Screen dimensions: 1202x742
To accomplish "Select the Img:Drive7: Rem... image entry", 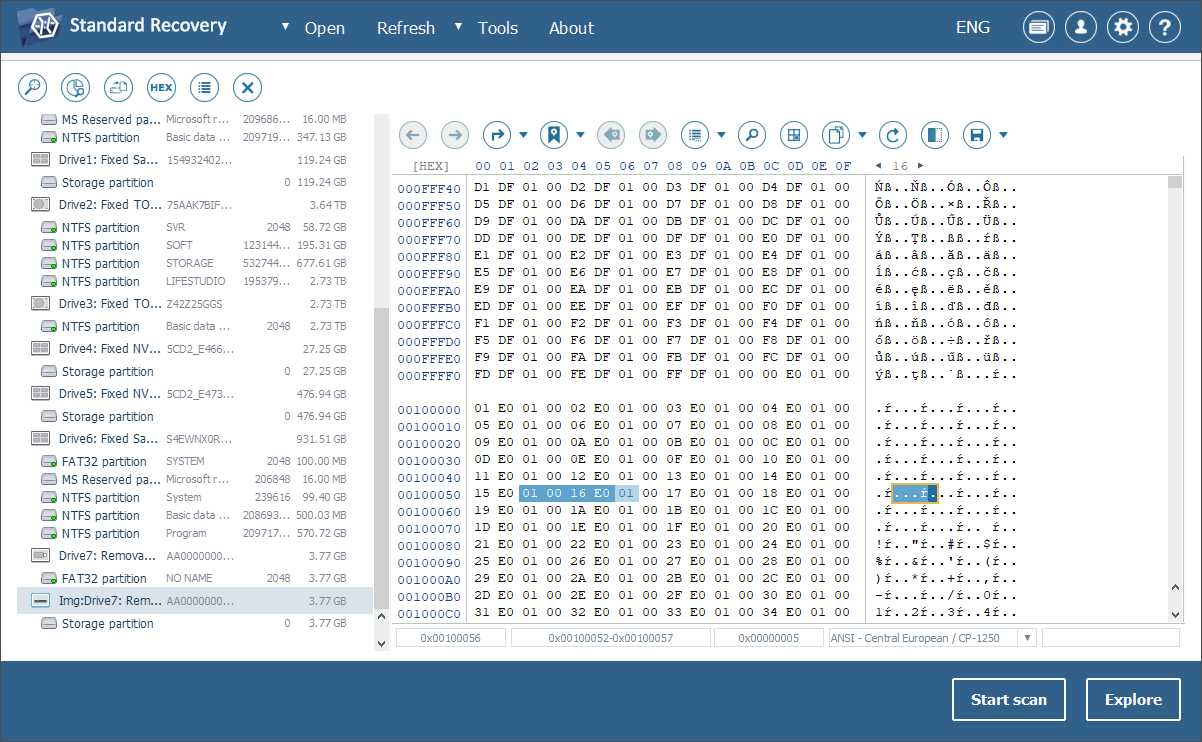I will [x=194, y=601].
